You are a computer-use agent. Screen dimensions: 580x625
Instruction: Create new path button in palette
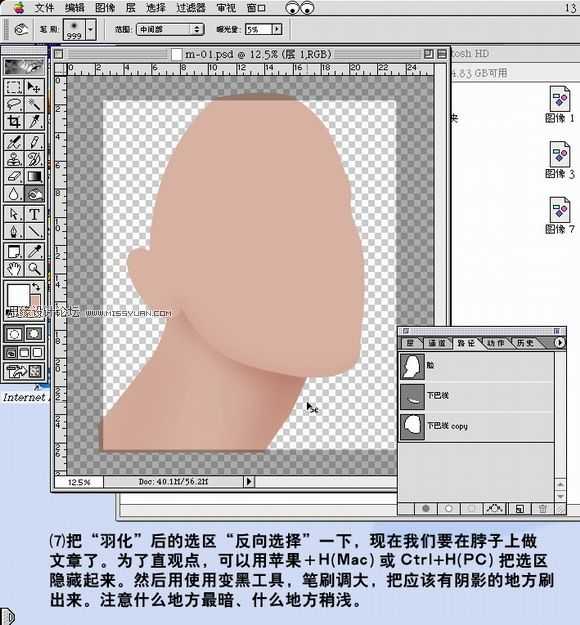coord(519,509)
